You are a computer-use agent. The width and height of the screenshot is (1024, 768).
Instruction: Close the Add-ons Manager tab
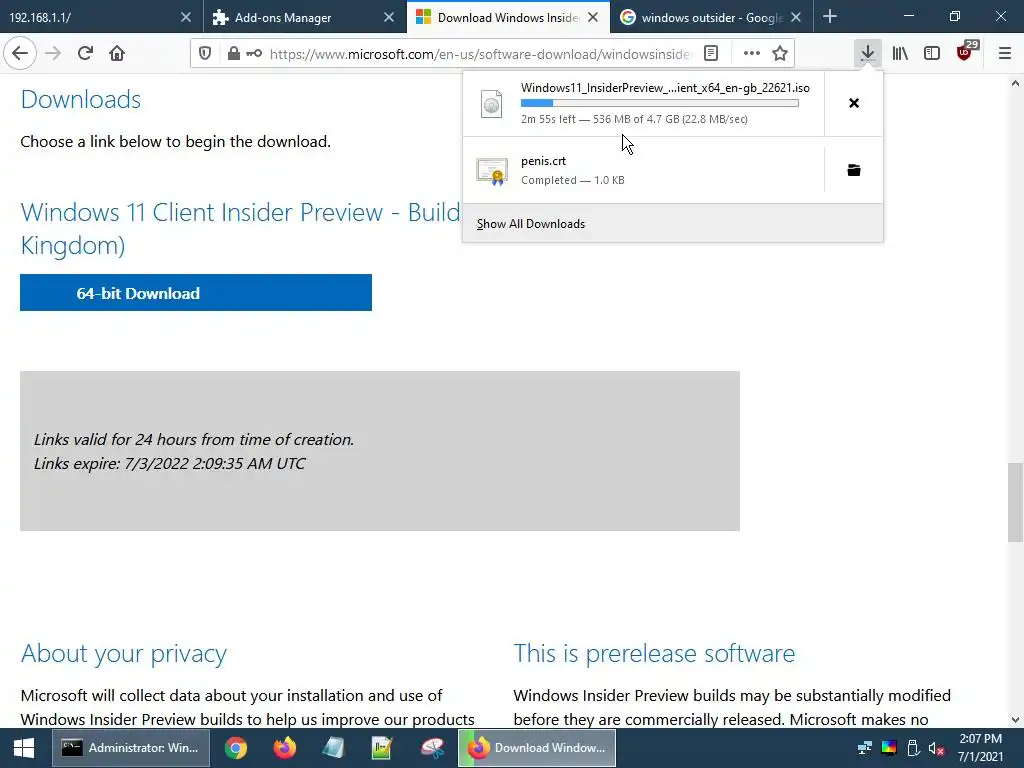click(389, 17)
